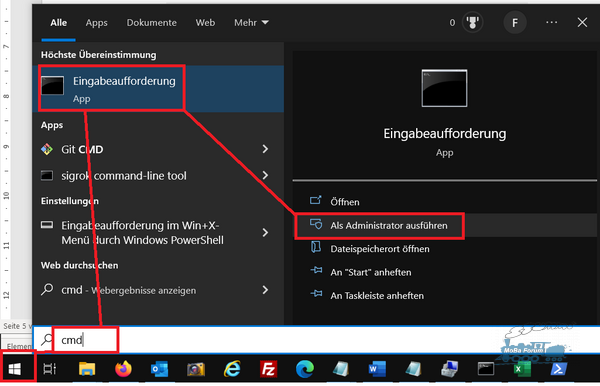
Task: Open Firefox from the taskbar
Action: pos(123,369)
